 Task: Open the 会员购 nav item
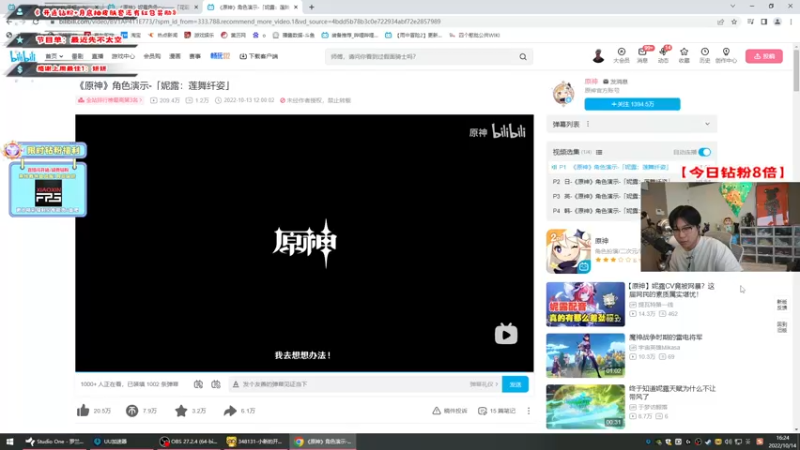click(x=152, y=56)
